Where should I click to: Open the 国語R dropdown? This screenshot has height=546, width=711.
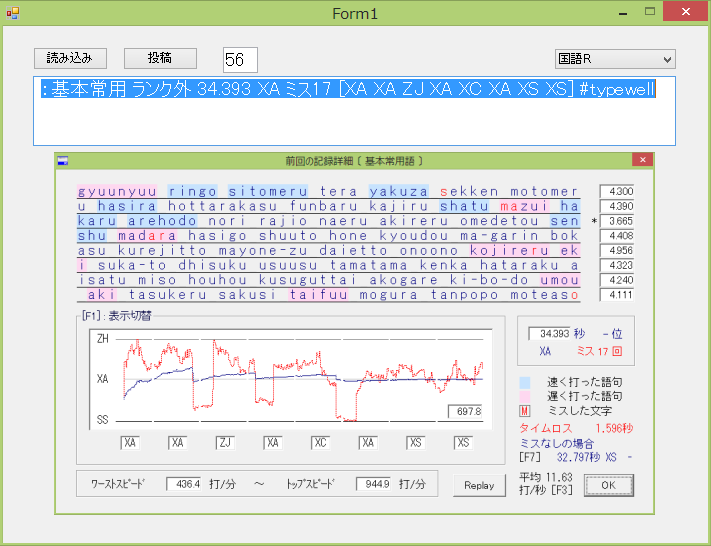pyautogui.click(x=615, y=59)
